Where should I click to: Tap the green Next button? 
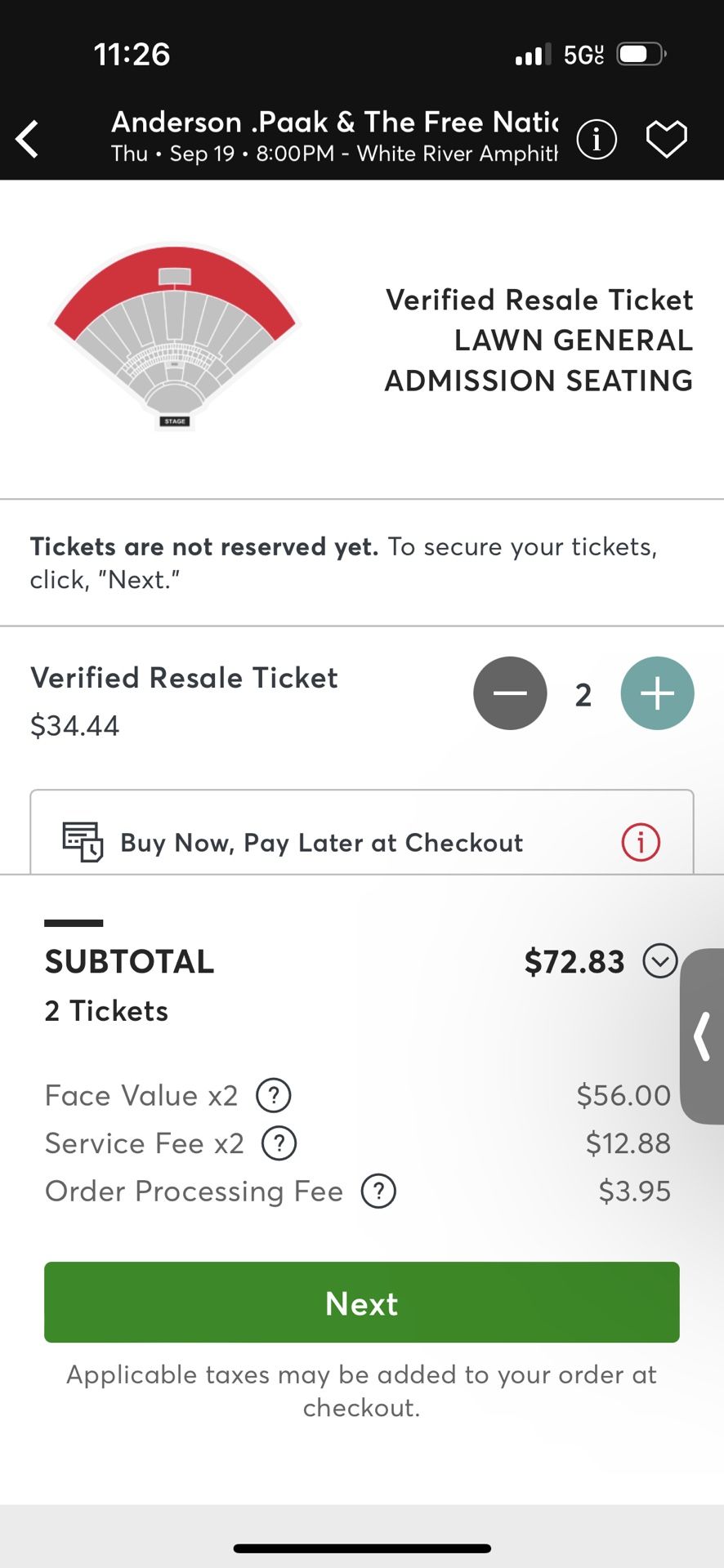click(x=362, y=1303)
